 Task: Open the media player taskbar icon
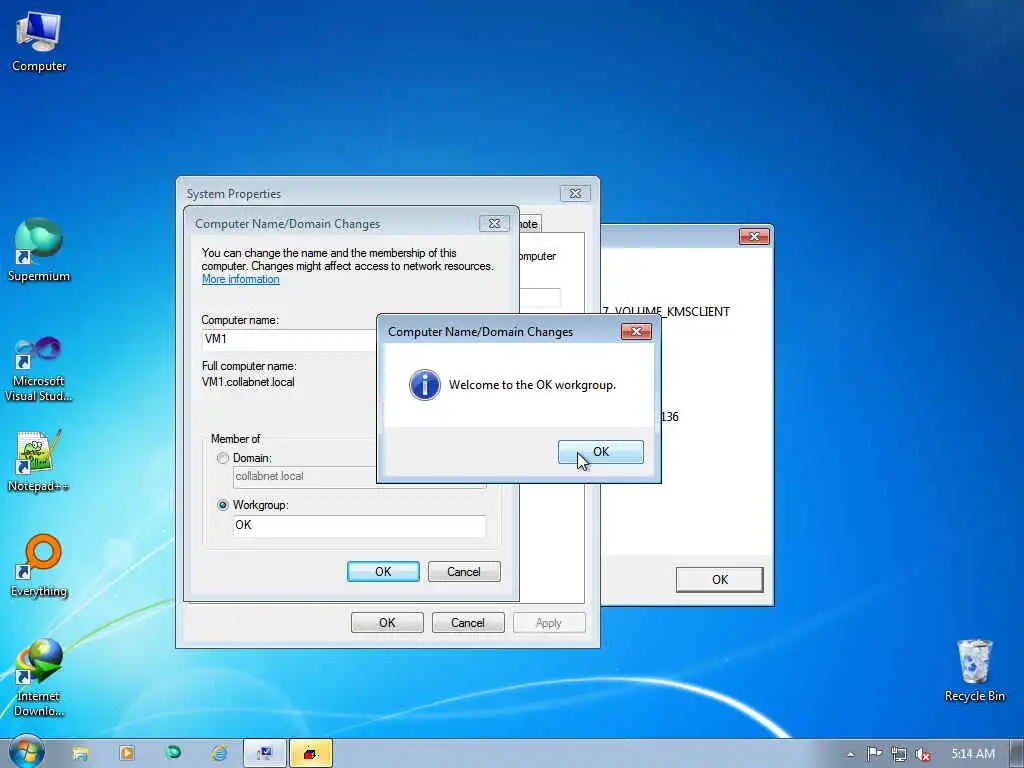point(127,754)
